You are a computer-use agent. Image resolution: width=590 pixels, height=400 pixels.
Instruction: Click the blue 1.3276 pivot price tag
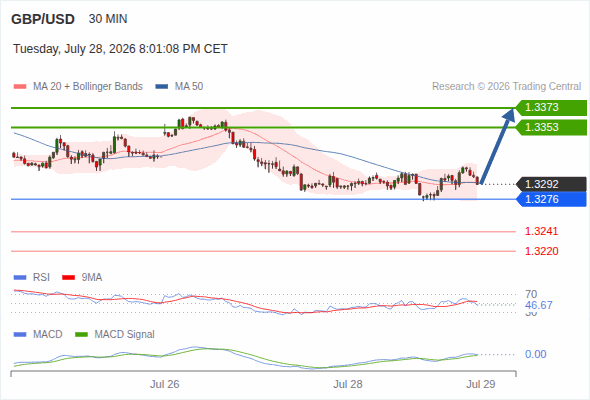[551, 199]
